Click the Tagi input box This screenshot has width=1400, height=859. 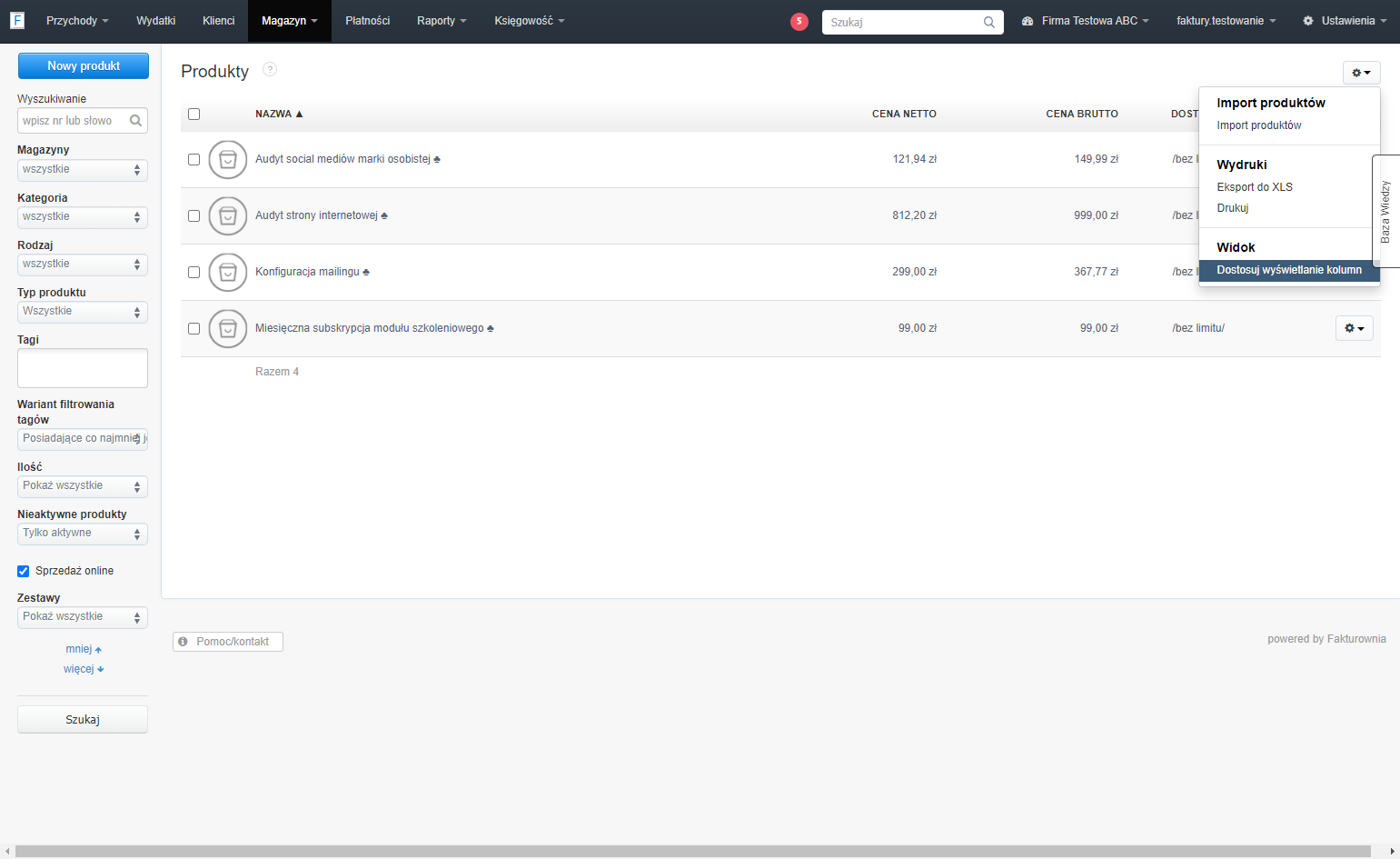pyautogui.click(x=83, y=368)
